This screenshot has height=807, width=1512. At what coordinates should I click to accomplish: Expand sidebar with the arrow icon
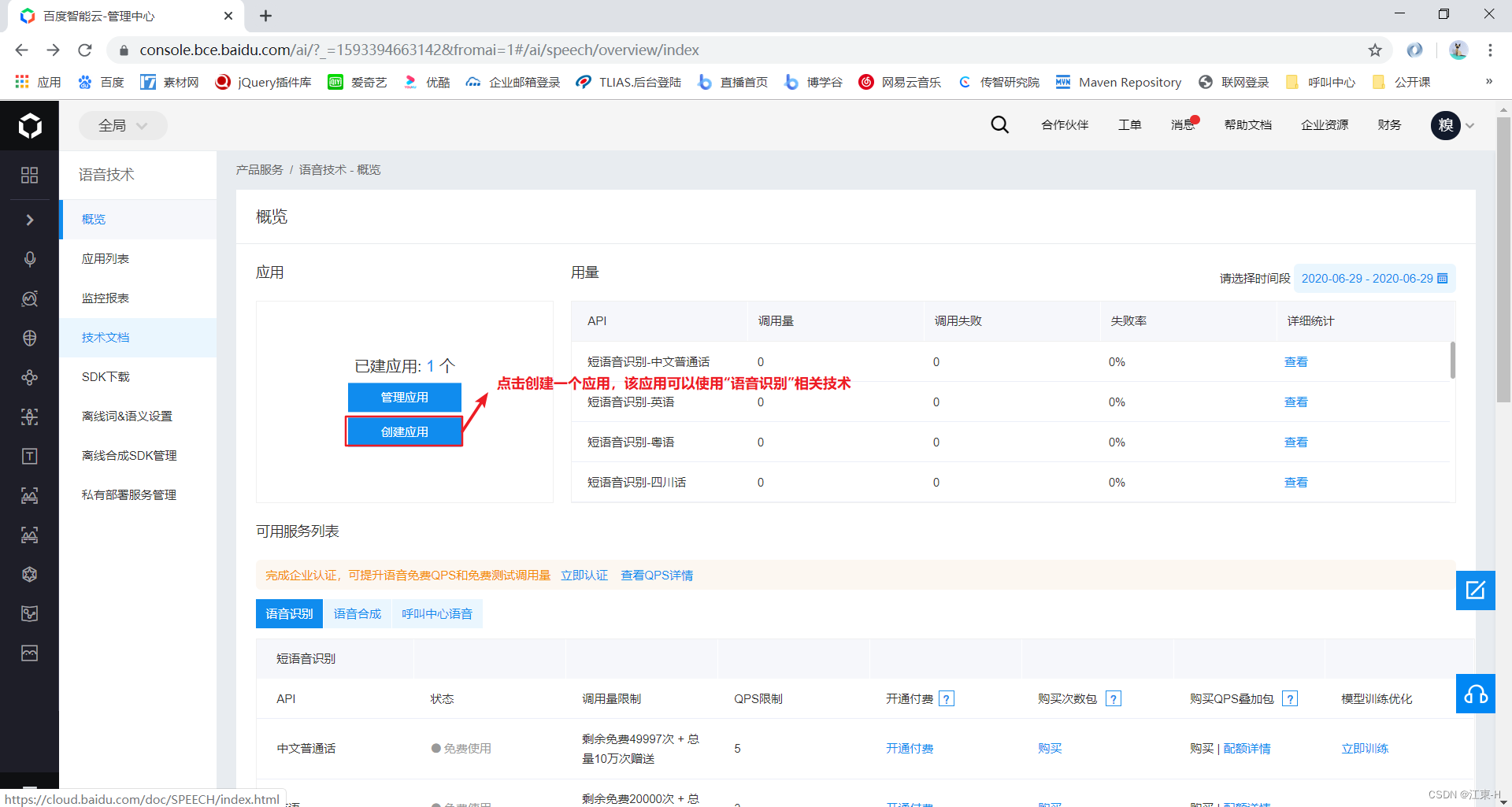tap(30, 220)
